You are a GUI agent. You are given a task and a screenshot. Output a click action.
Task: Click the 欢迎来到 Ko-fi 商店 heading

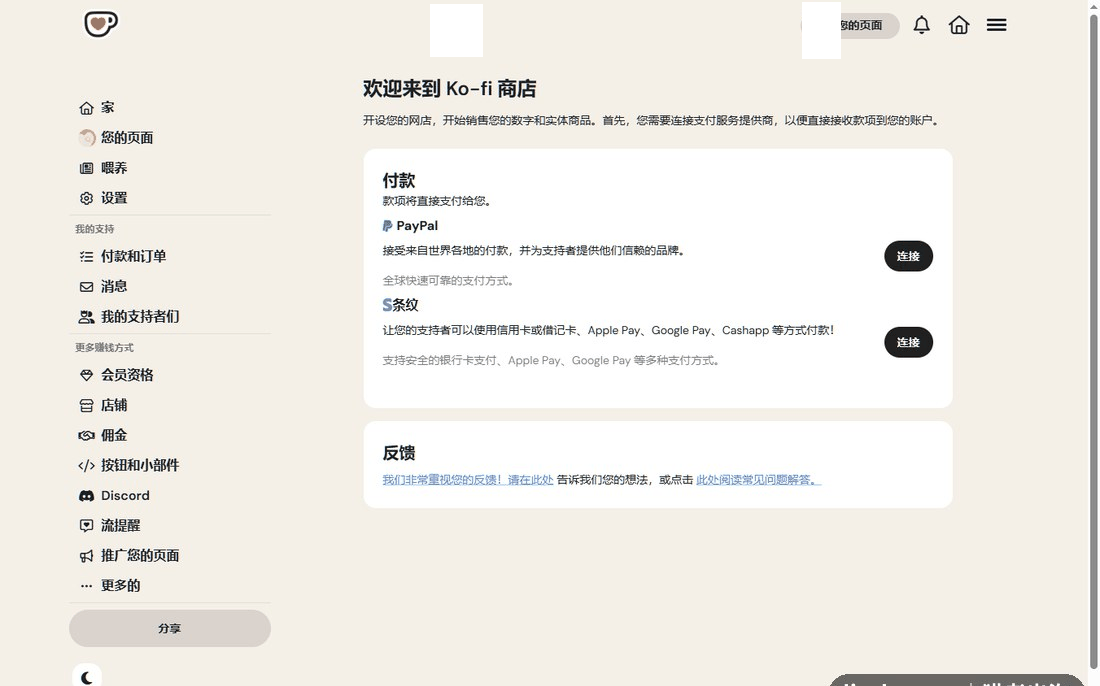point(450,89)
